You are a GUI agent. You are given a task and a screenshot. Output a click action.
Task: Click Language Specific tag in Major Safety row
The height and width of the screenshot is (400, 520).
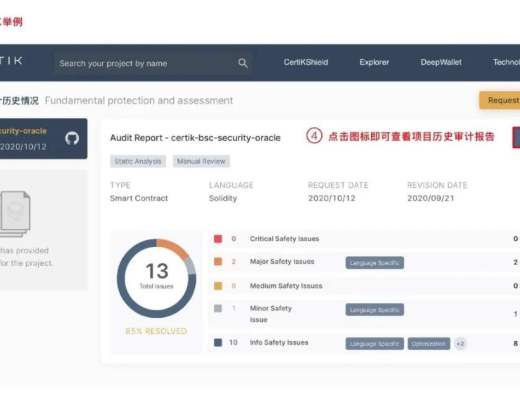pyautogui.click(x=375, y=263)
